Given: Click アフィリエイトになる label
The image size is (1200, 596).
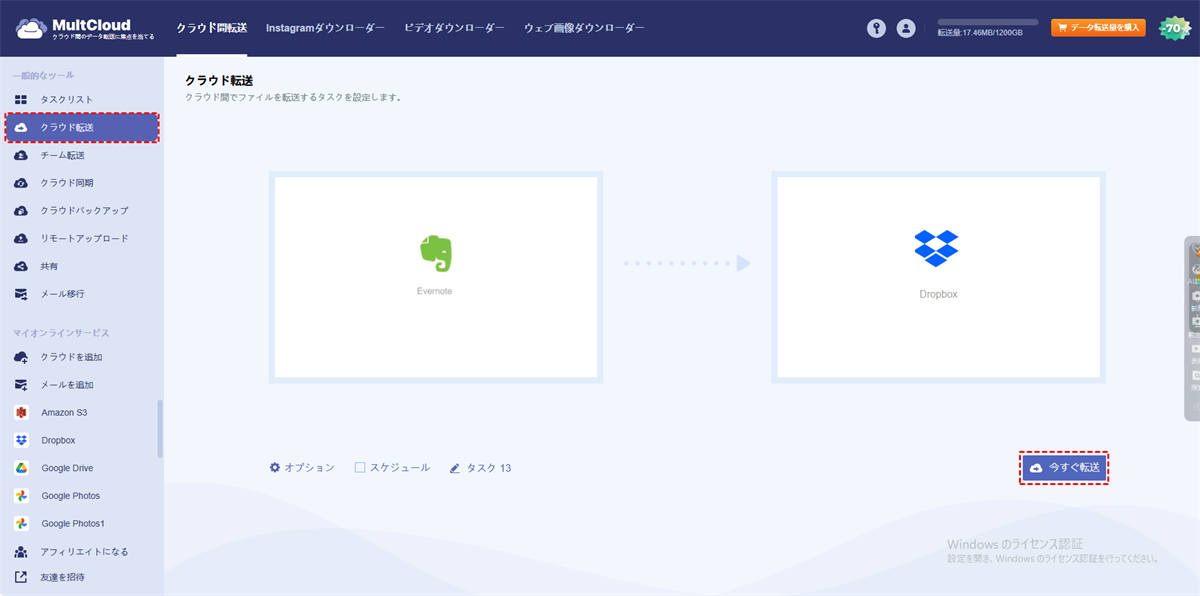Looking at the screenshot, I should pos(84,552).
